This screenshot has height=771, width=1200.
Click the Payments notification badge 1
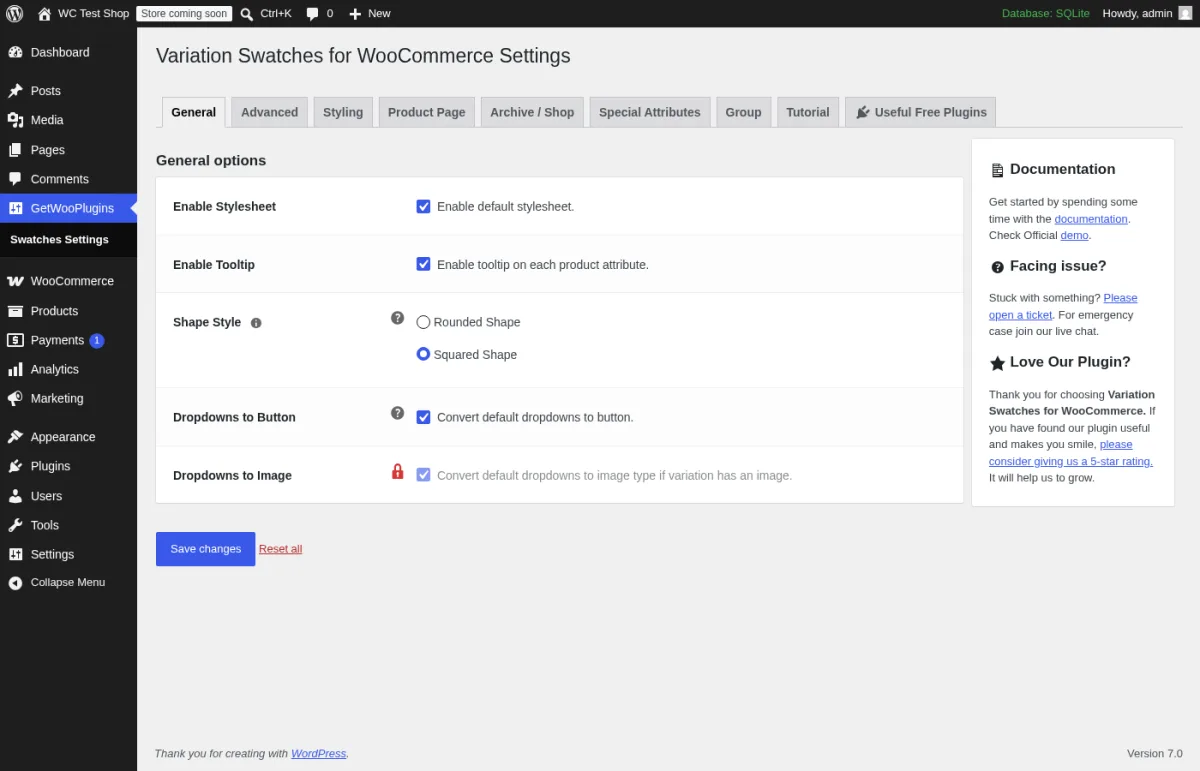coord(97,341)
